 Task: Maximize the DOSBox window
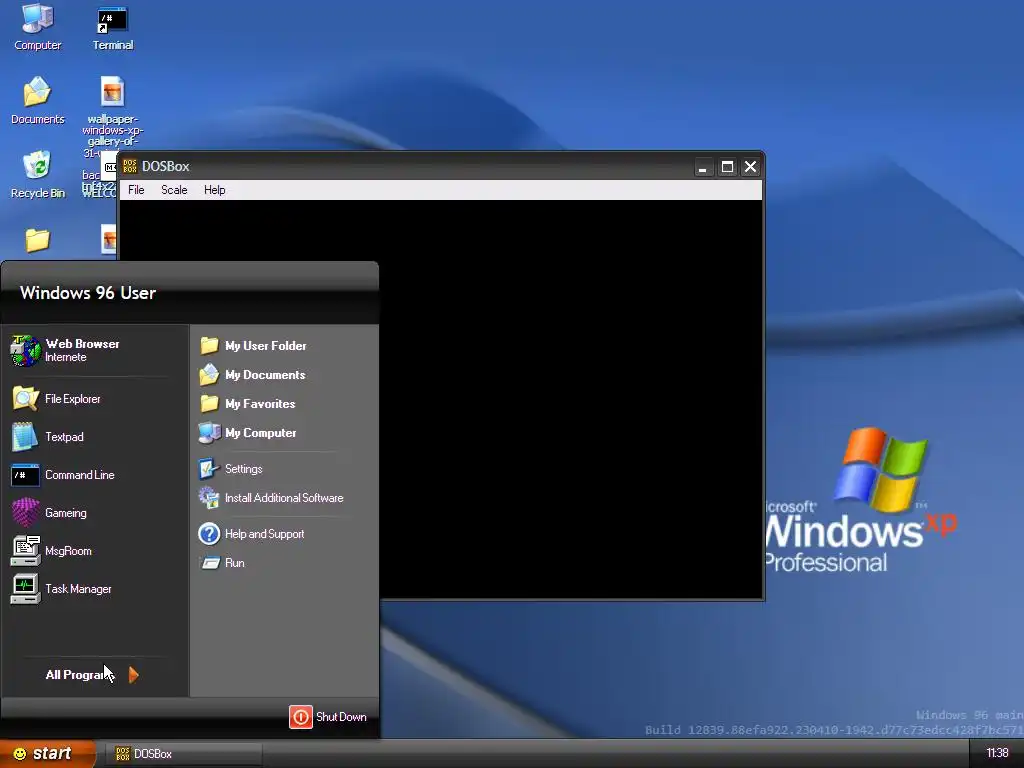pyautogui.click(x=727, y=167)
